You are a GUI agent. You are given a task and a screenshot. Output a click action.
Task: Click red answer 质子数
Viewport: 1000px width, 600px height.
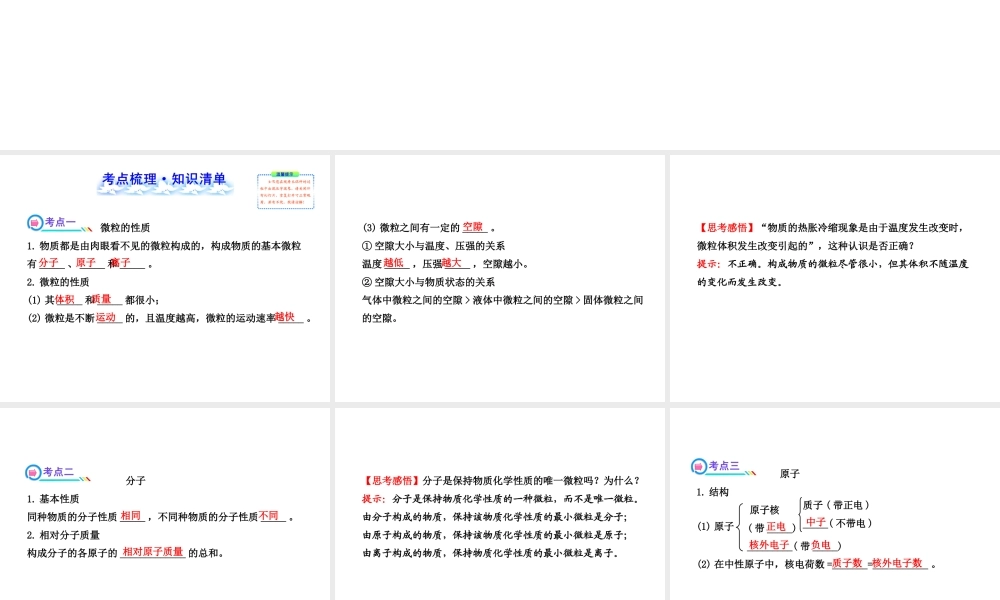click(x=847, y=562)
